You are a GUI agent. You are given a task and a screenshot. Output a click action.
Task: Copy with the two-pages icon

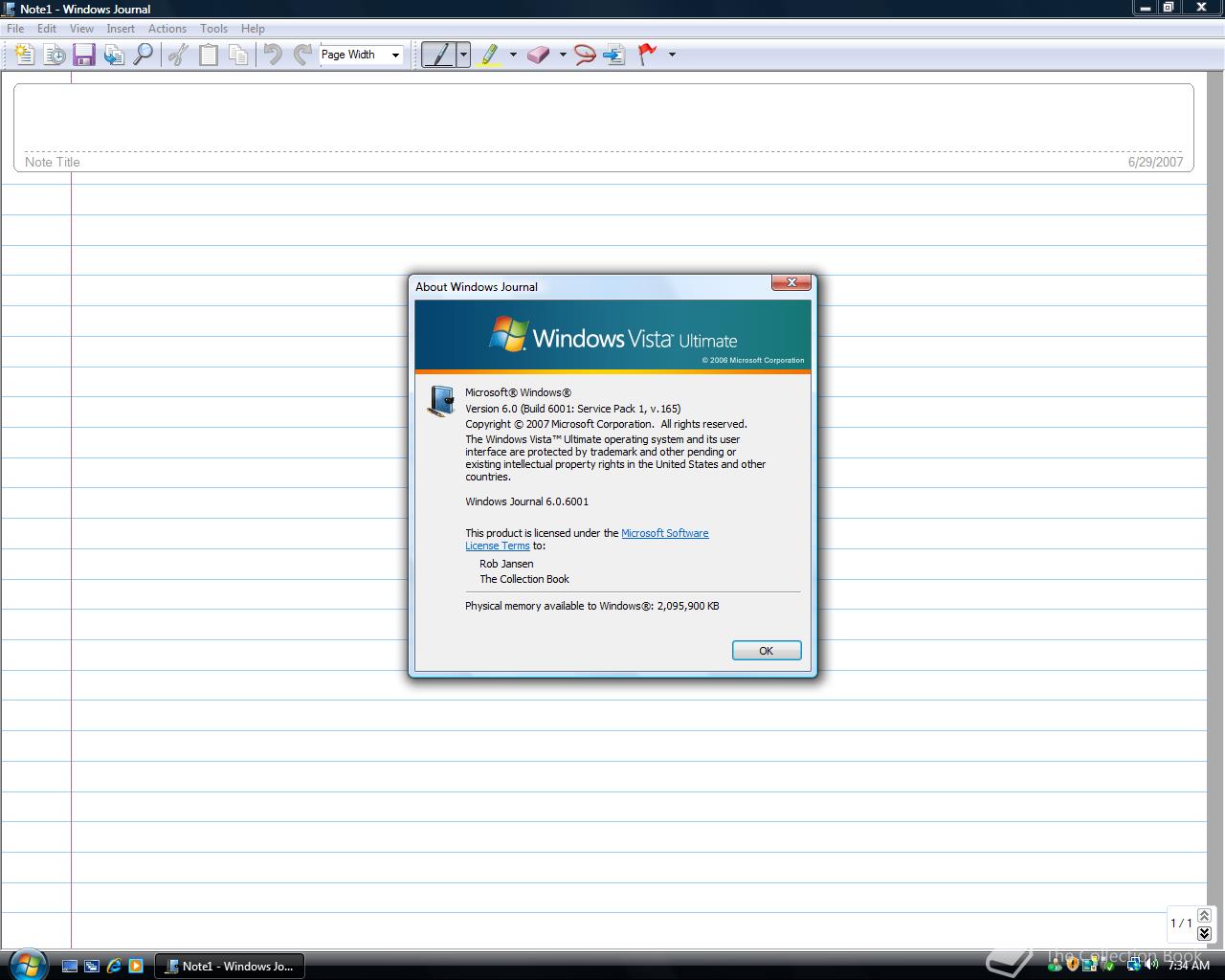point(238,55)
